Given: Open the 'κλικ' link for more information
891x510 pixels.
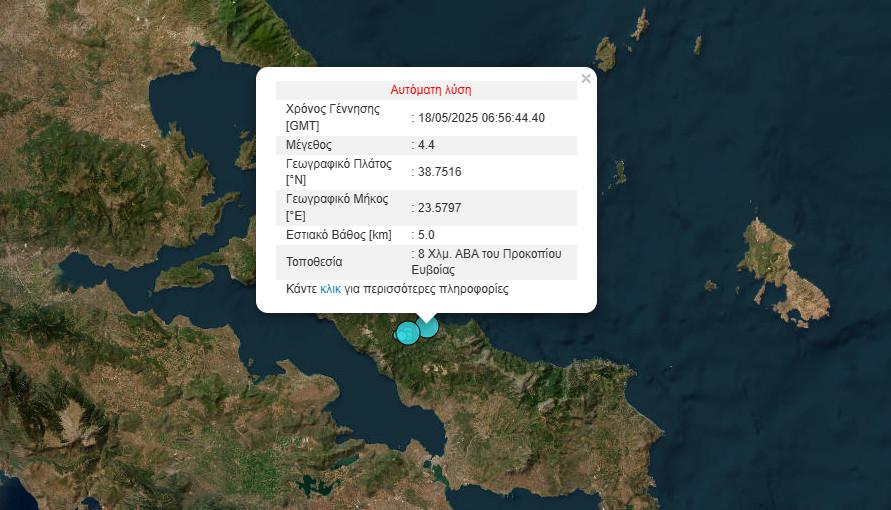Looking at the screenshot, I should tap(330, 289).
